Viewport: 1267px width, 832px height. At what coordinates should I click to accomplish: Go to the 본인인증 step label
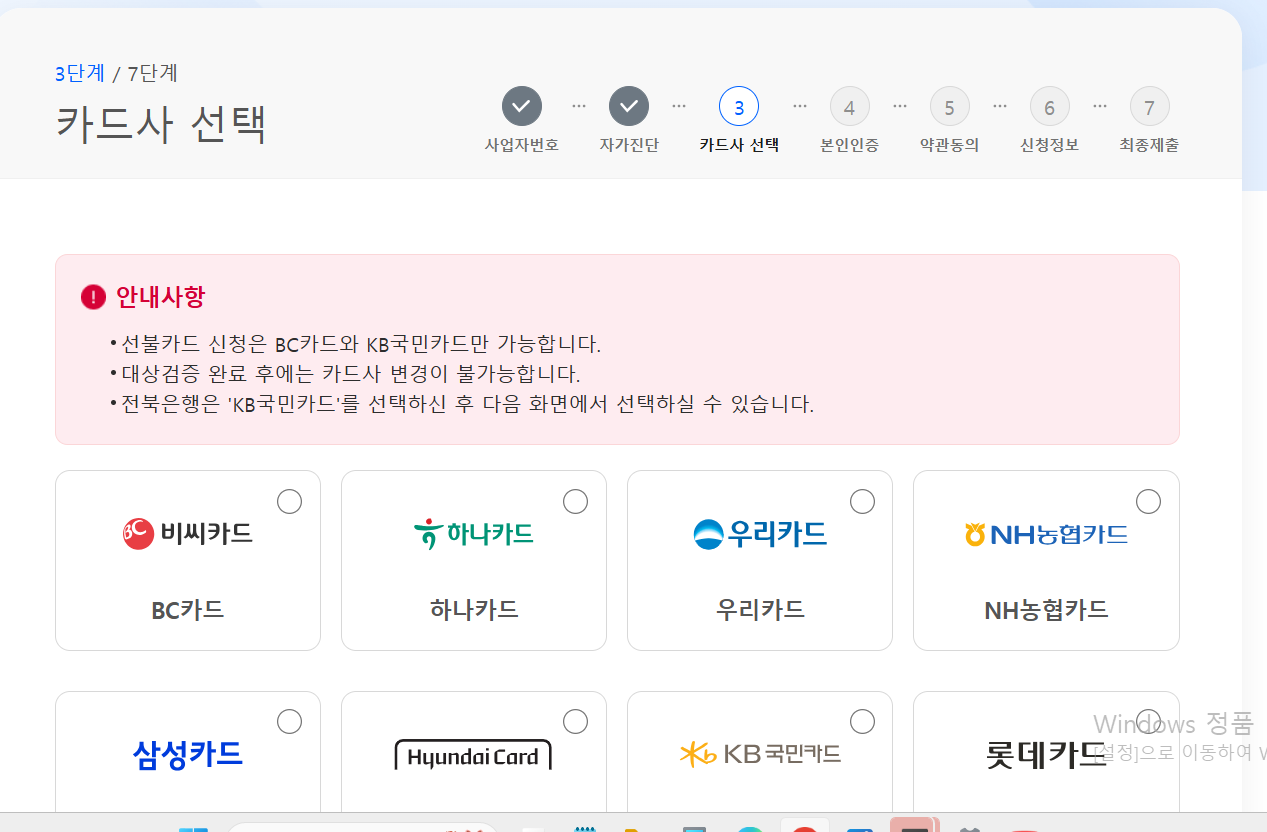point(849,145)
